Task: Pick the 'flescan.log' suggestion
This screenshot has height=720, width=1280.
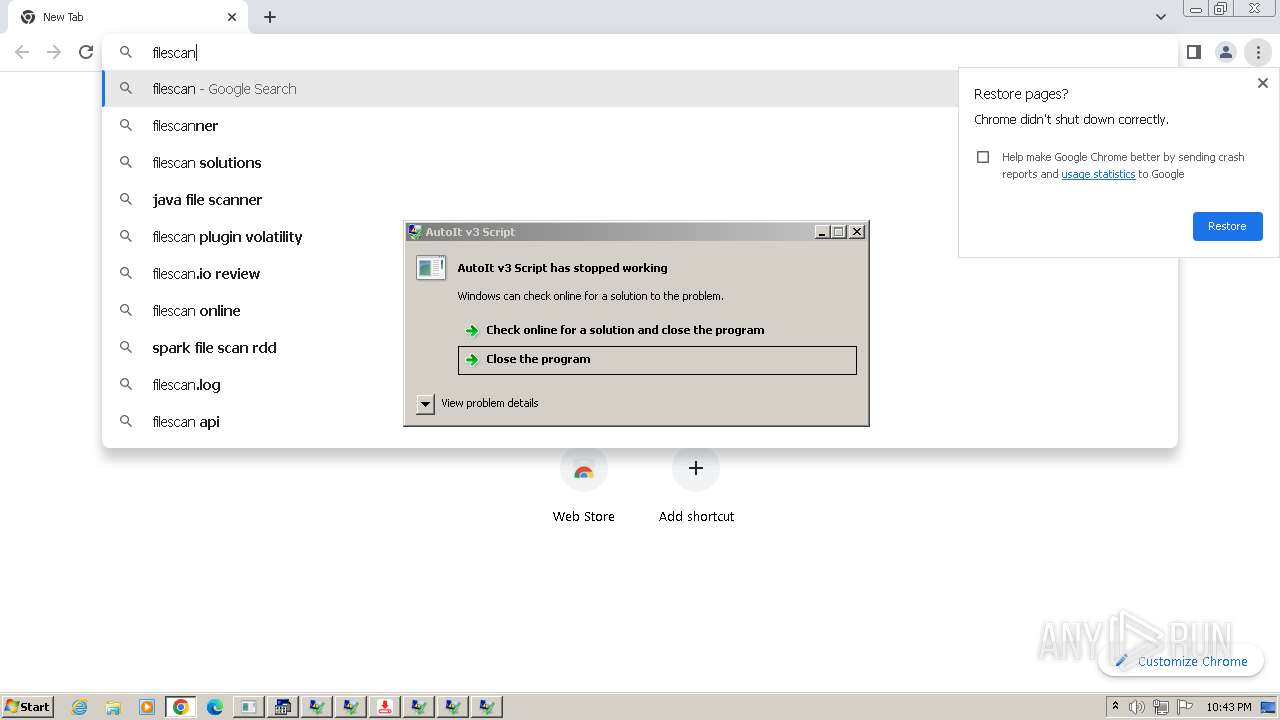Action: [252, 385]
